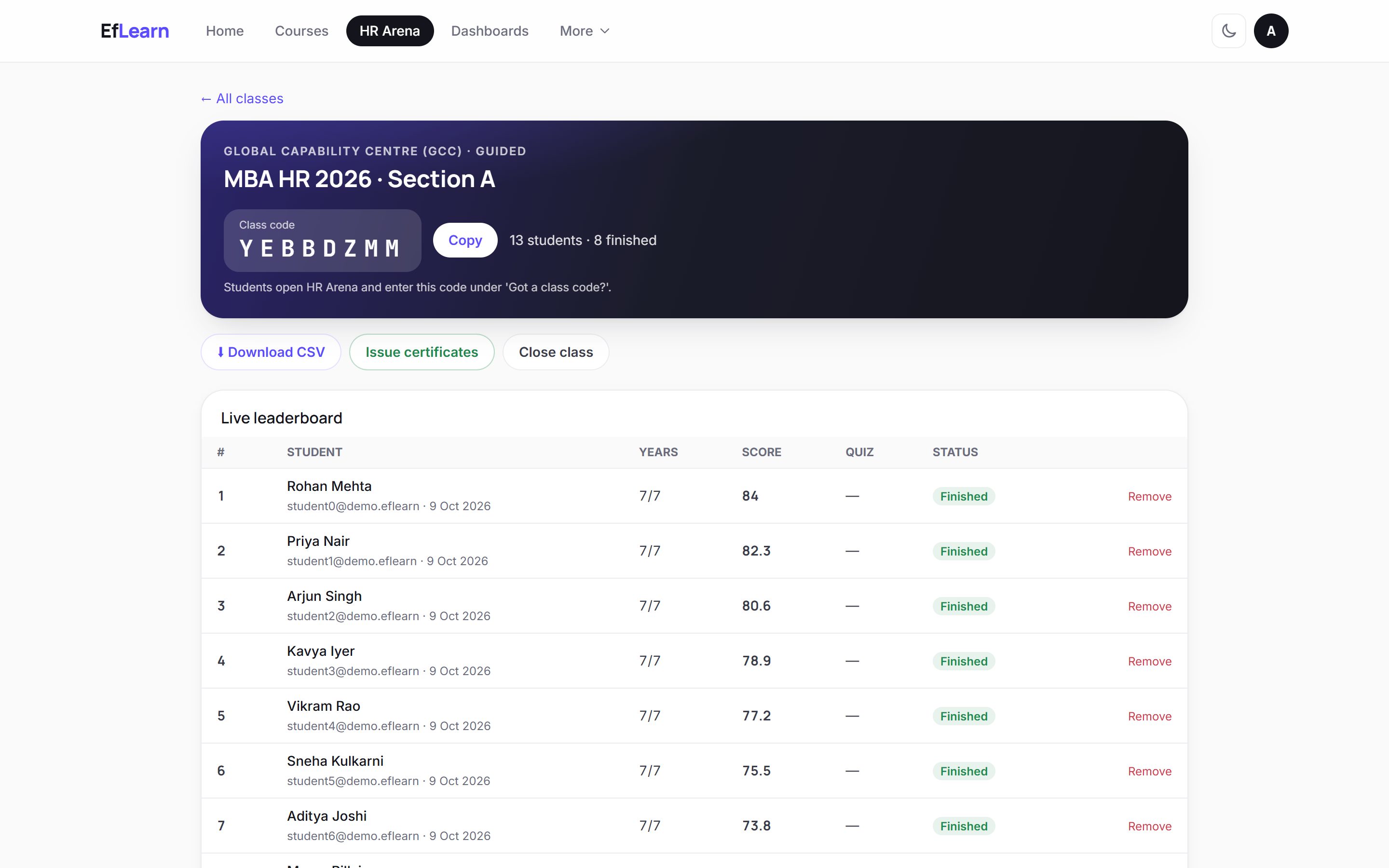1389x868 pixels.
Task: Click the SCORE column header
Action: pos(761,452)
